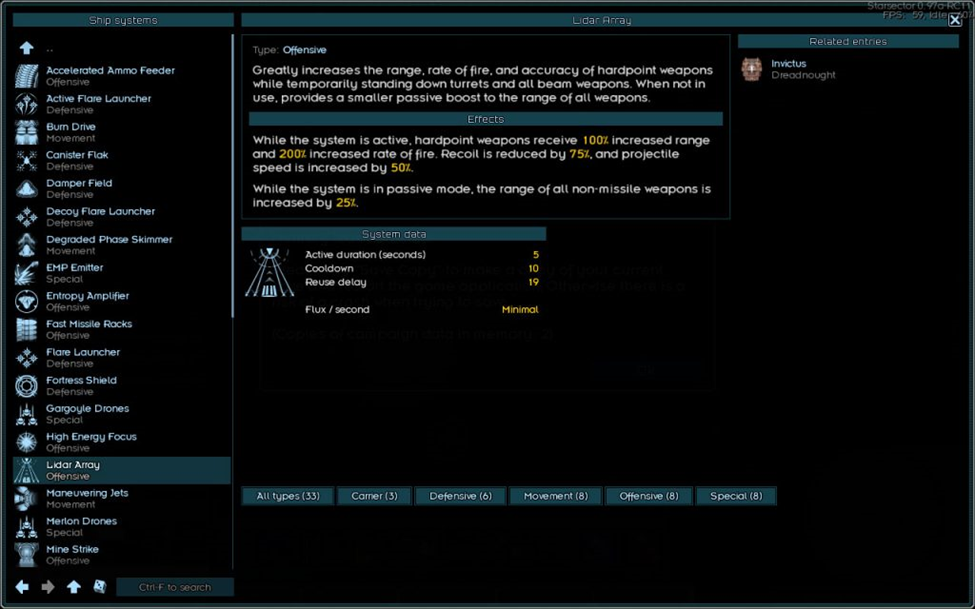The width and height of the screenshot is (975, 609).
Task: Select Maneuvering Jets from the list
Action: (87, 493)
